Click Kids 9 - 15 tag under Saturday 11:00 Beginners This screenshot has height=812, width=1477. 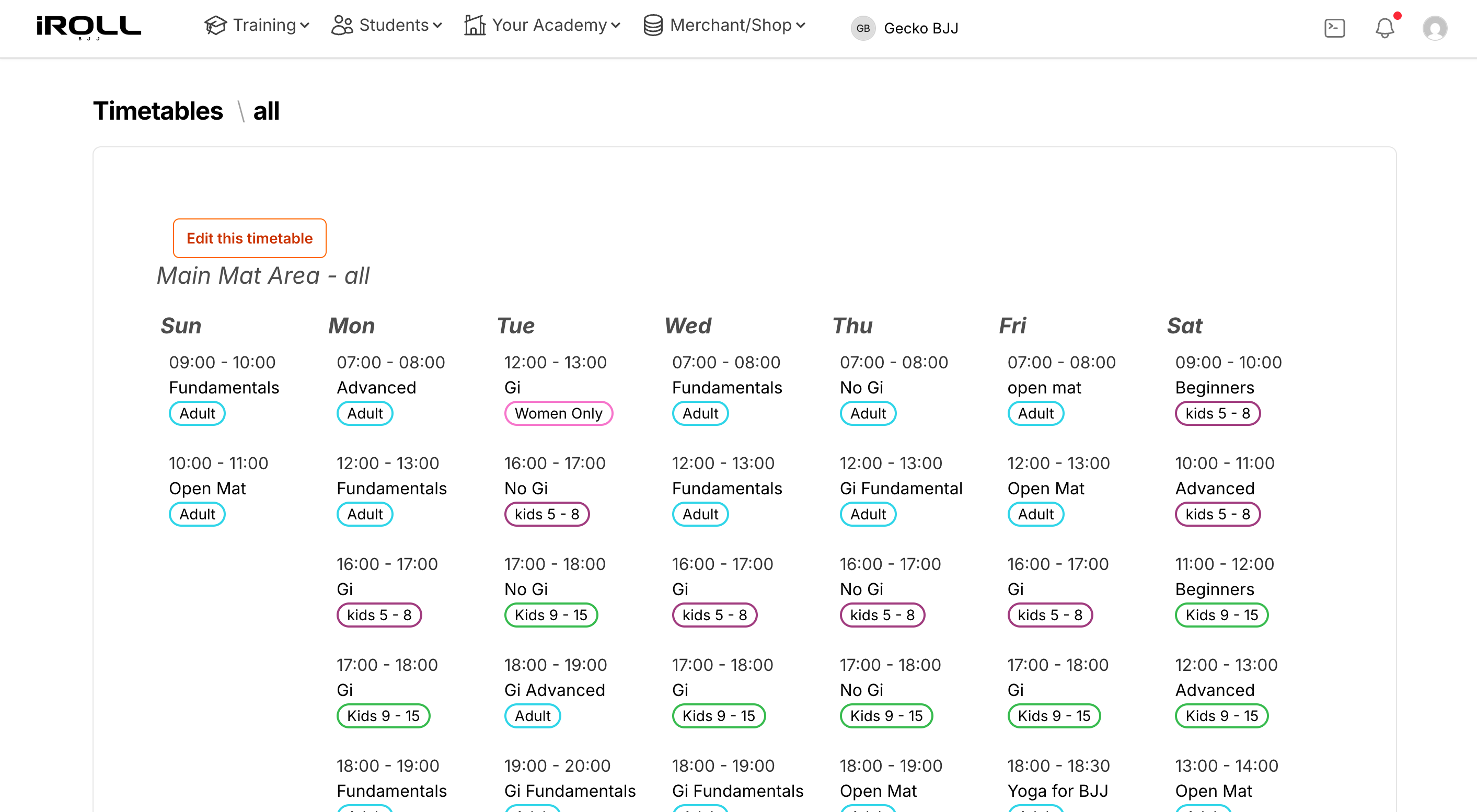pyautogui.click(x=1222, y=615)
